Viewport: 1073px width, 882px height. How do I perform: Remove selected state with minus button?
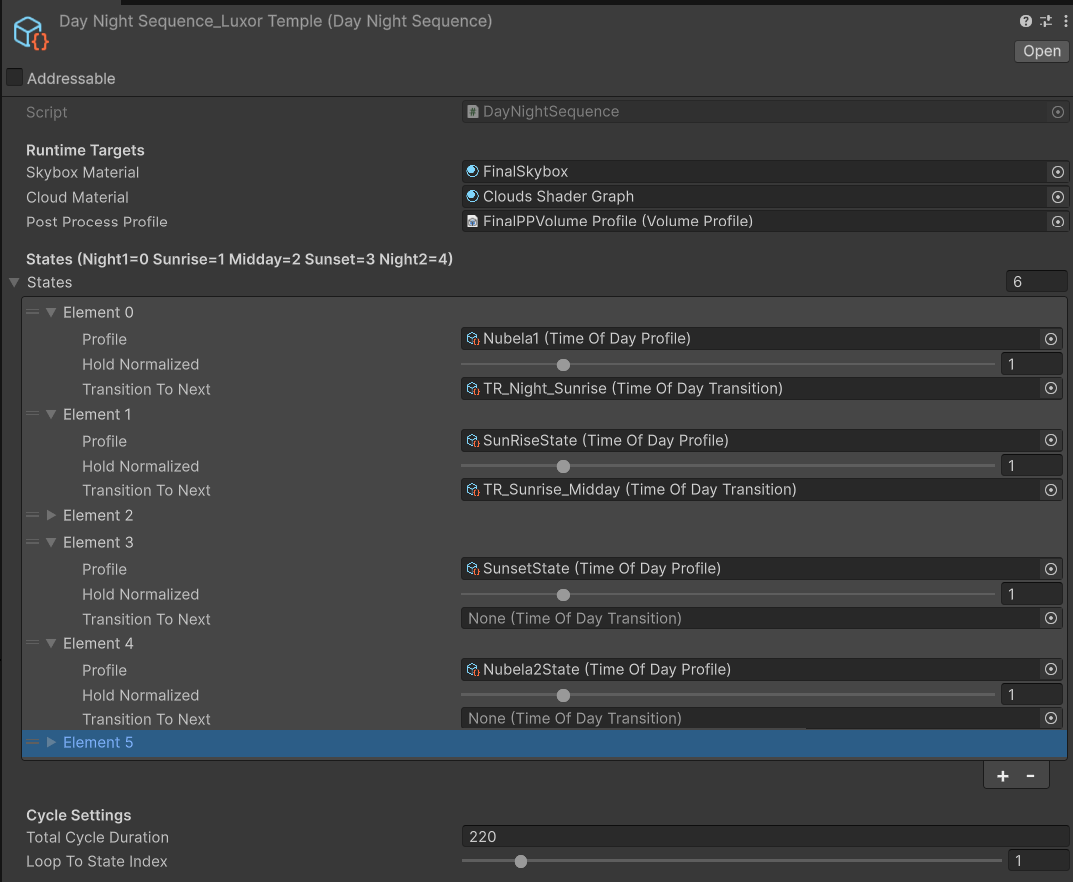point(1031,776)
